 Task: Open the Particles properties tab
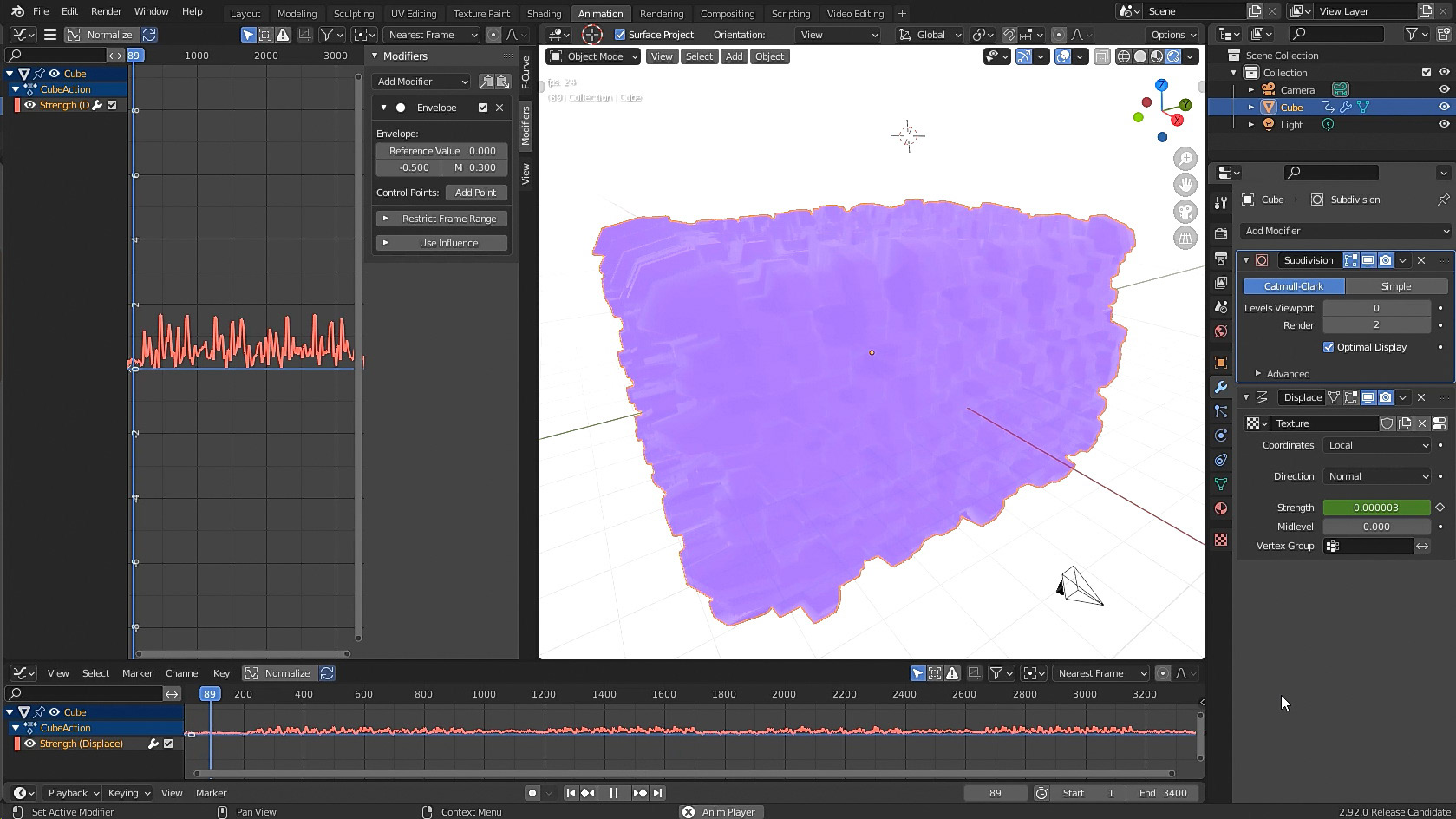pyautogui.click(x=1221, y=411)
